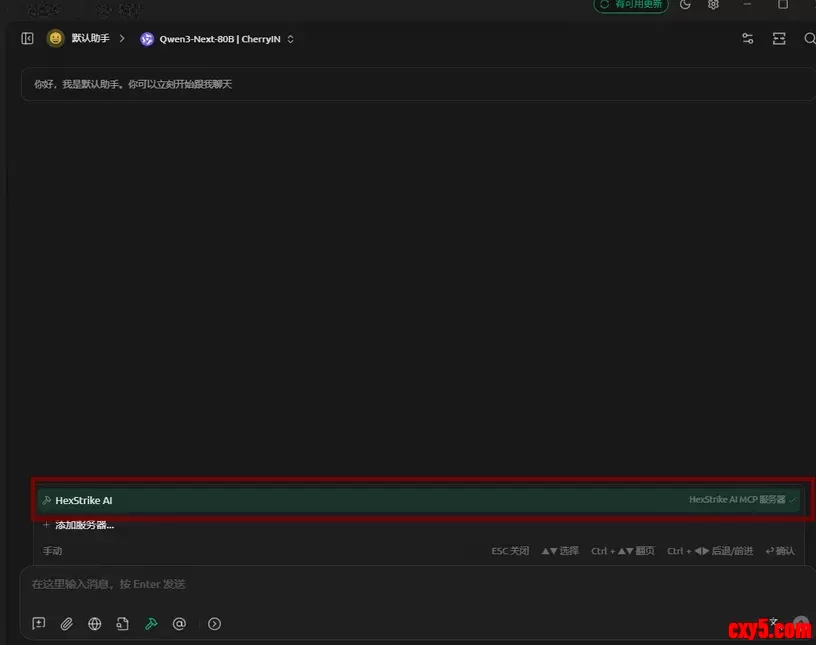
Task: Open the Qwen3-Next-80B model selector dropdown
Action: pos(217,39)
